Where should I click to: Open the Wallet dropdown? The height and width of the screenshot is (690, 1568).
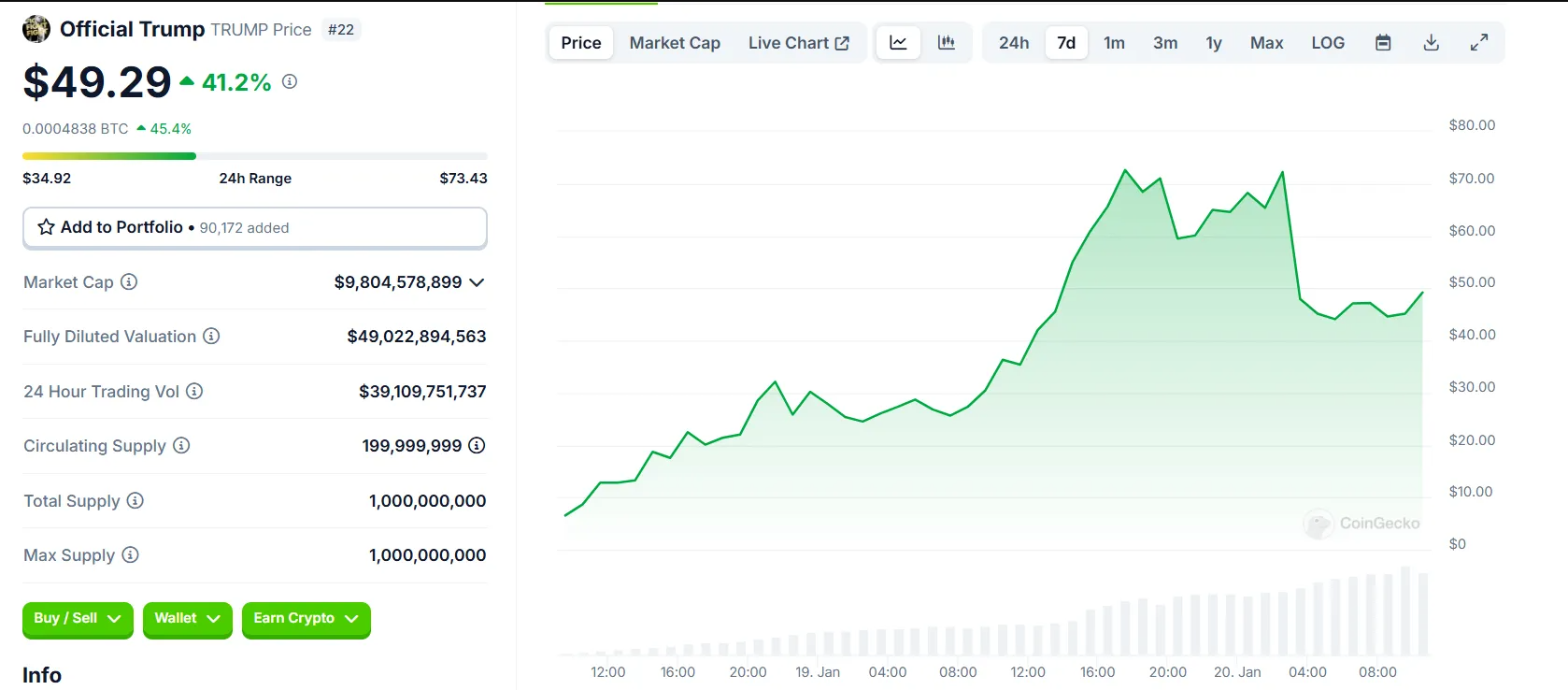pos(187,619)
